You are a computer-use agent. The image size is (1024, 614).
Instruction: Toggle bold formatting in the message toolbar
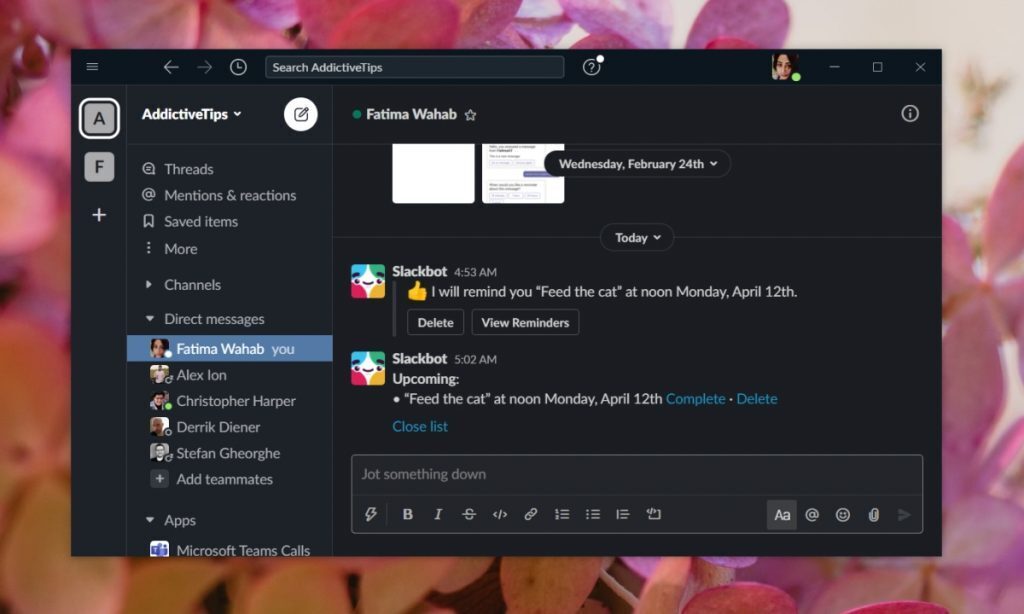[x=407, y=514]
